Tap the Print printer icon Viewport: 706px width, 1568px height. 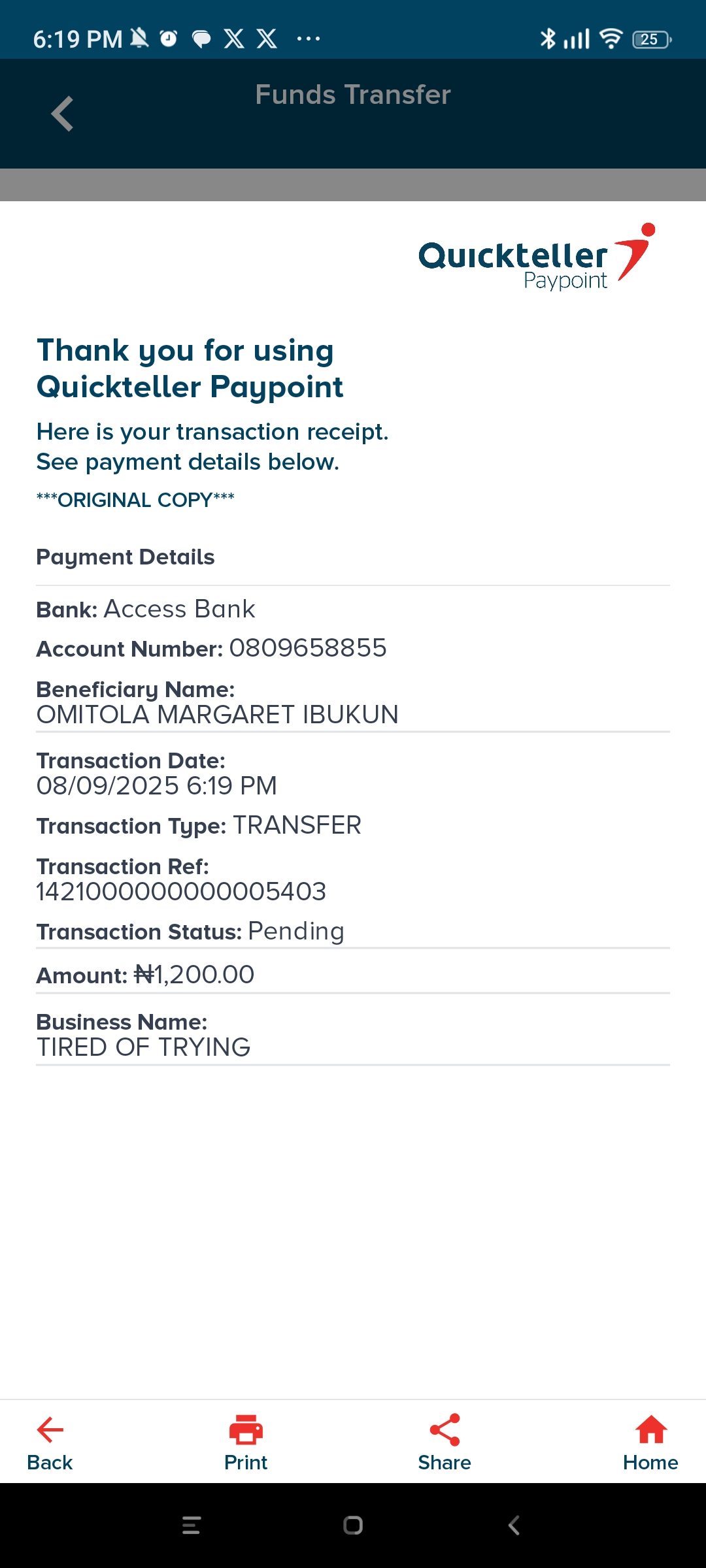pyautogui.click(x=246, y=1429)
